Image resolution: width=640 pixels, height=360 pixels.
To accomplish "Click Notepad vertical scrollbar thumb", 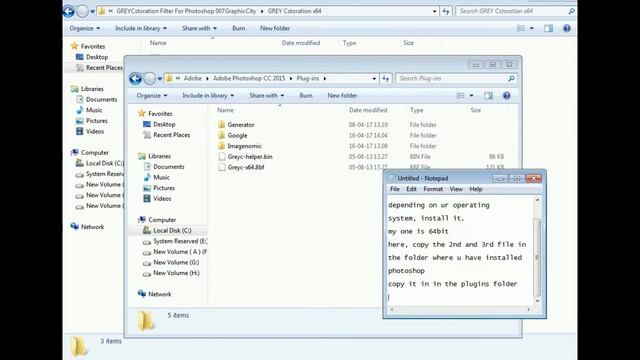I will tap(537, 258).
